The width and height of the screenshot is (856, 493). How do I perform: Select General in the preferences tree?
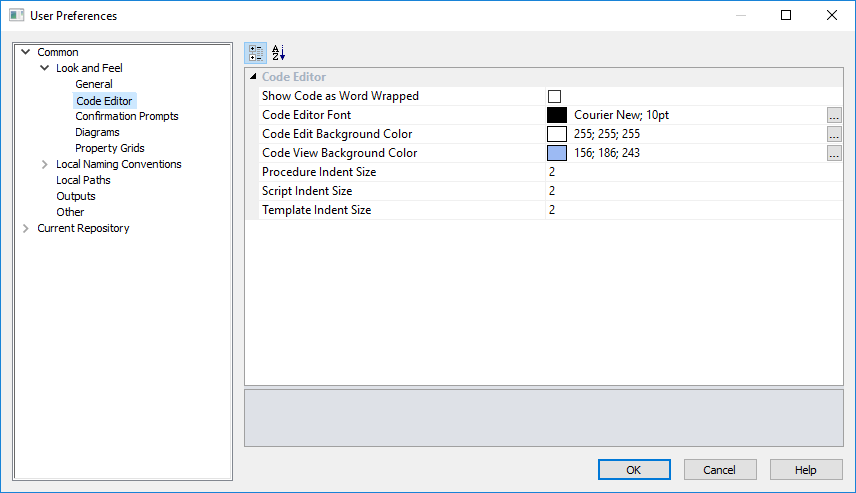click(93, 84)
